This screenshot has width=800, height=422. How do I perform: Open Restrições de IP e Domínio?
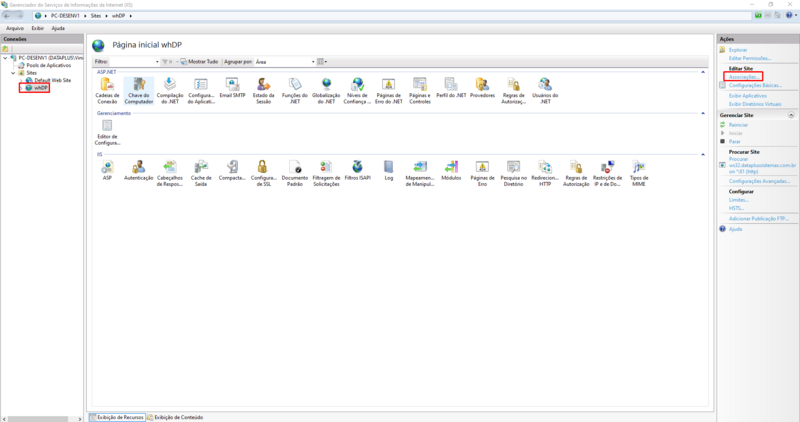(x=607, y=173)
